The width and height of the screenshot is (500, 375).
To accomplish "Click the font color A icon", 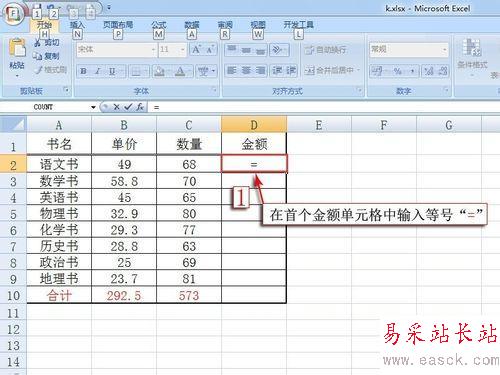I will click(180, 71).
